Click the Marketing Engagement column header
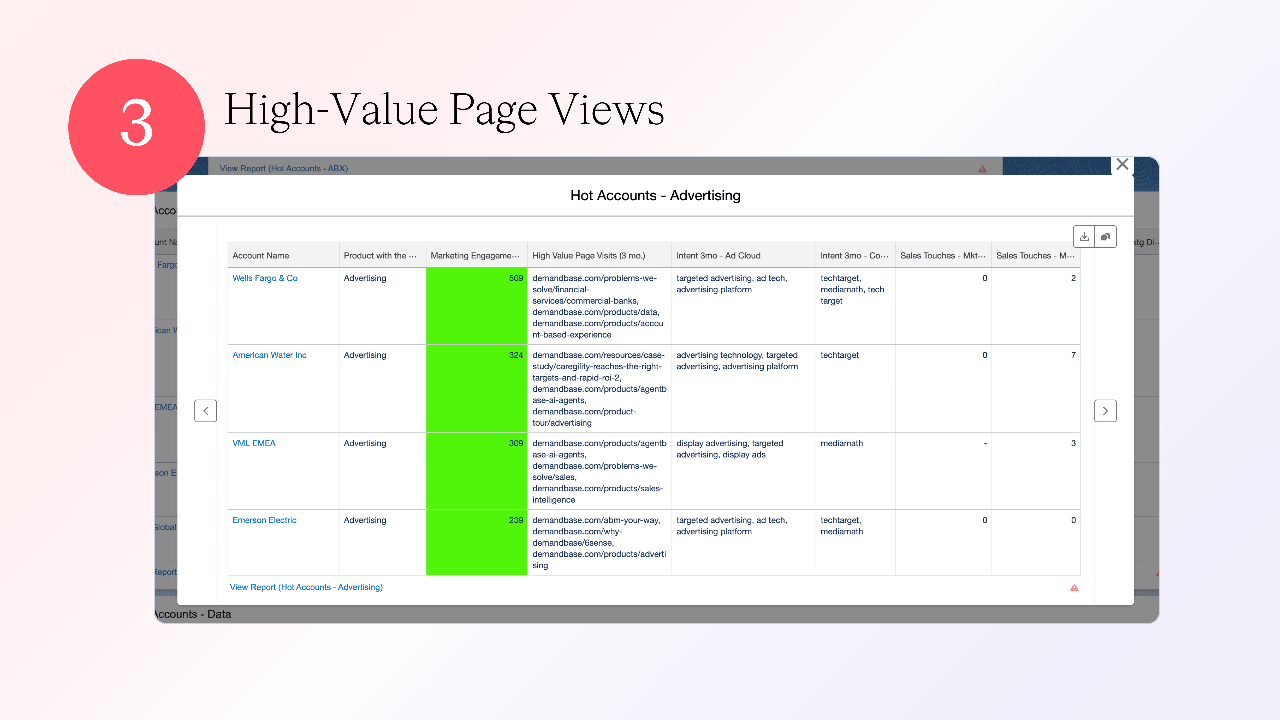Image resolution: width=1280 pixels, height=720 pixels. point(475,256)
